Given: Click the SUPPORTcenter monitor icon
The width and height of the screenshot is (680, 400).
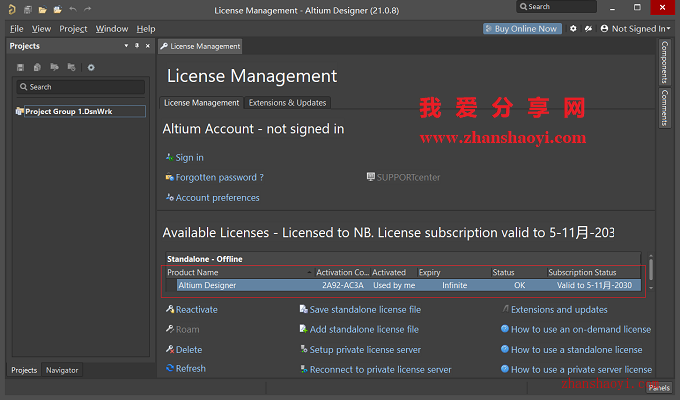Looking at the screenshot, I should click(371, 177).
